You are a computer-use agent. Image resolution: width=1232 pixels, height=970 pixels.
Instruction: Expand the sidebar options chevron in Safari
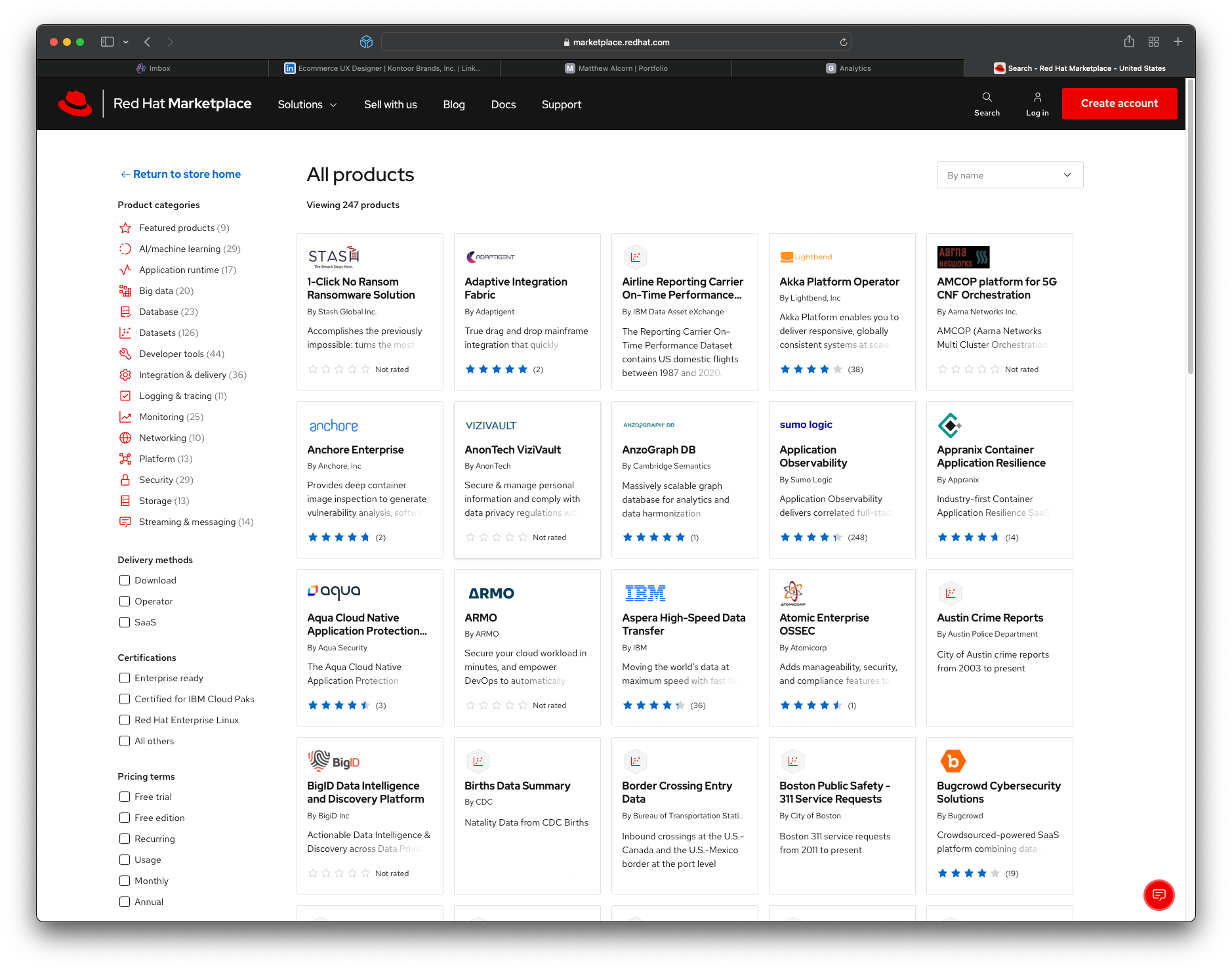point(126,42)
